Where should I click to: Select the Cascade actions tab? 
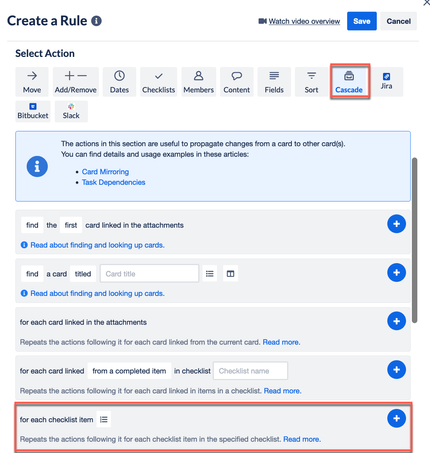tap(349, 82)
